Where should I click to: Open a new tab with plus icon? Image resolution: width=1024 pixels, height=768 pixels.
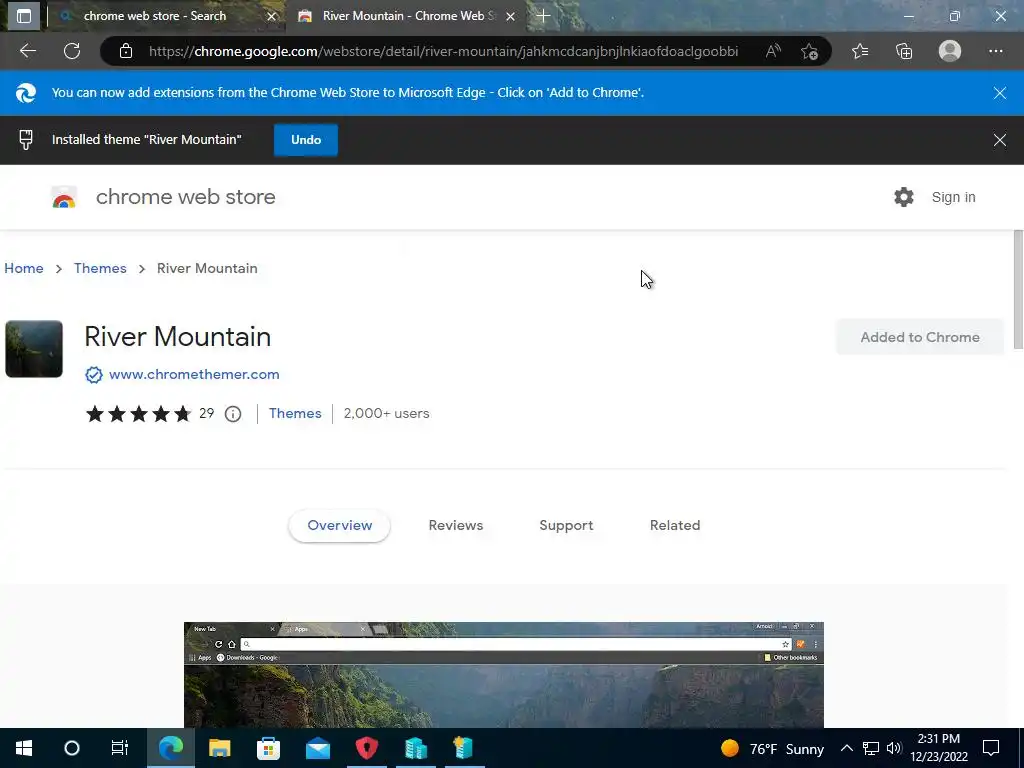click(x=543, y=16)
